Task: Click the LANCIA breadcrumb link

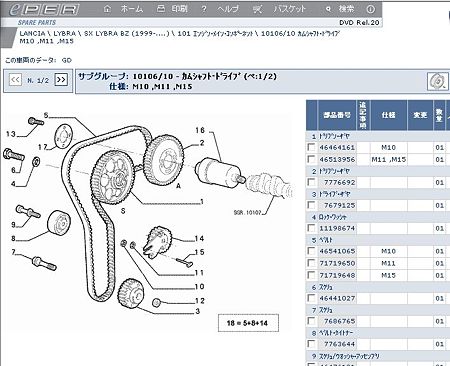Action: [32, 33]
